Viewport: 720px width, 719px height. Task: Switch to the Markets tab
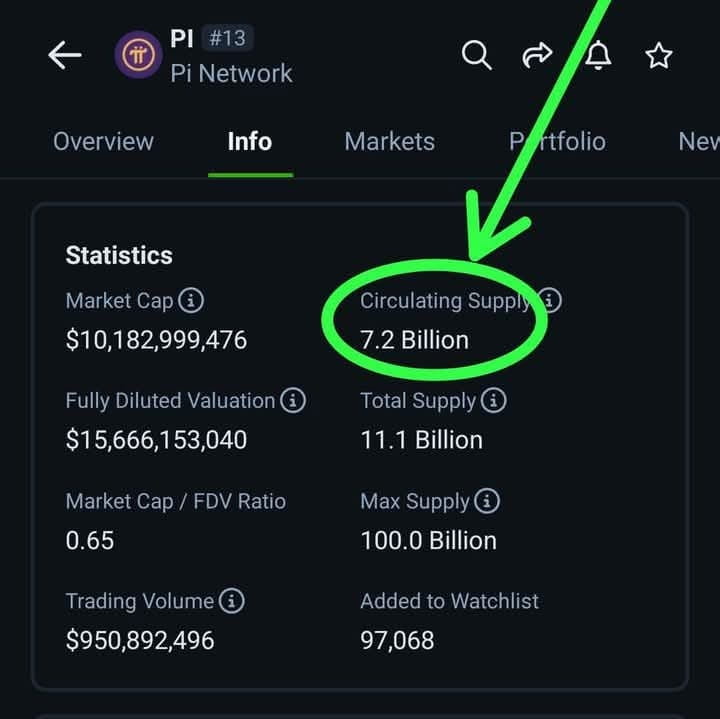tap(389, 141)
